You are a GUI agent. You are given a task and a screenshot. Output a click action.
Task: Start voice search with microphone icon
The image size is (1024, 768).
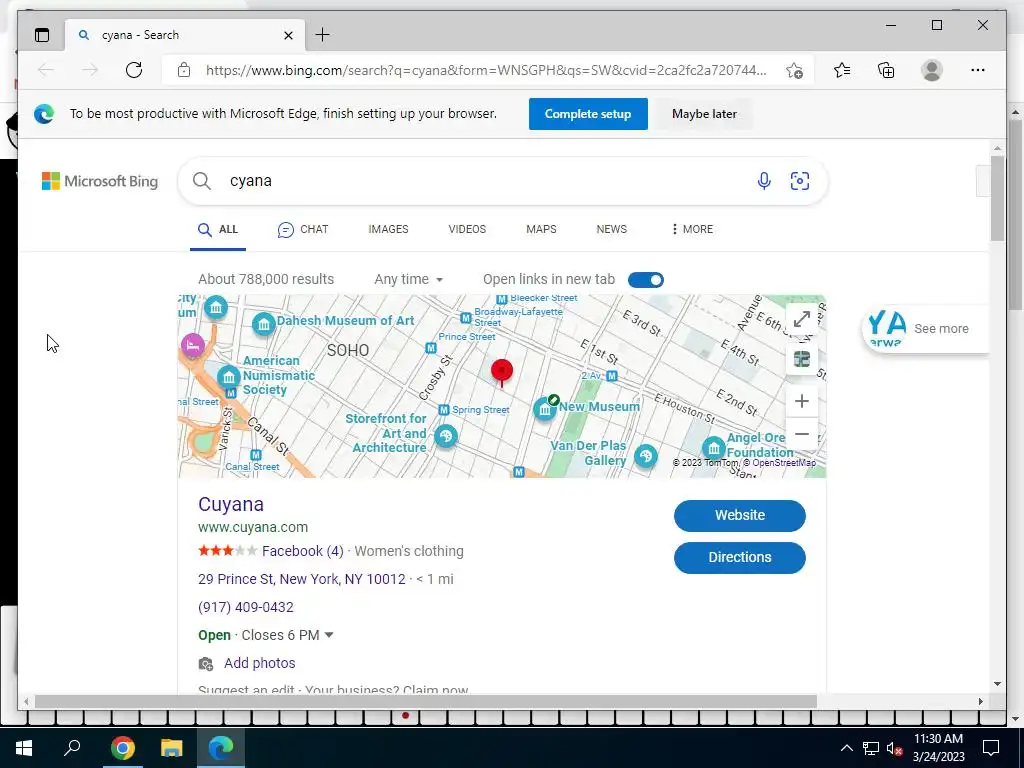click(x=764, y=181)
